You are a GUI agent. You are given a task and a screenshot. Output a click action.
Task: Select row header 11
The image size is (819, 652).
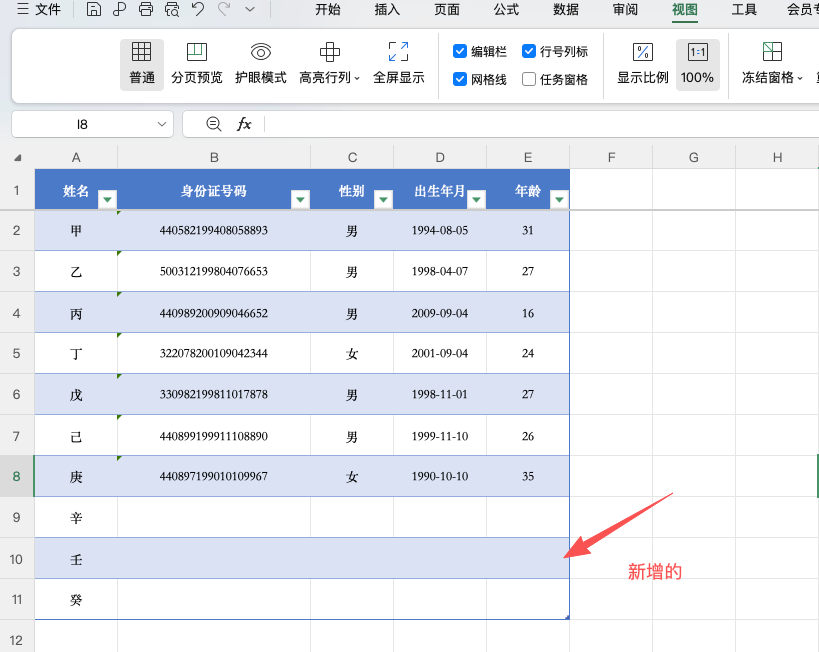tap(17, 599)
